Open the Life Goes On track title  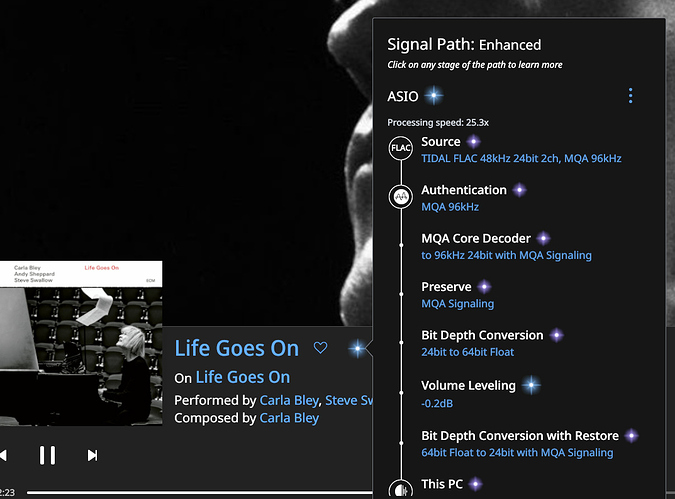pos(236,348)
